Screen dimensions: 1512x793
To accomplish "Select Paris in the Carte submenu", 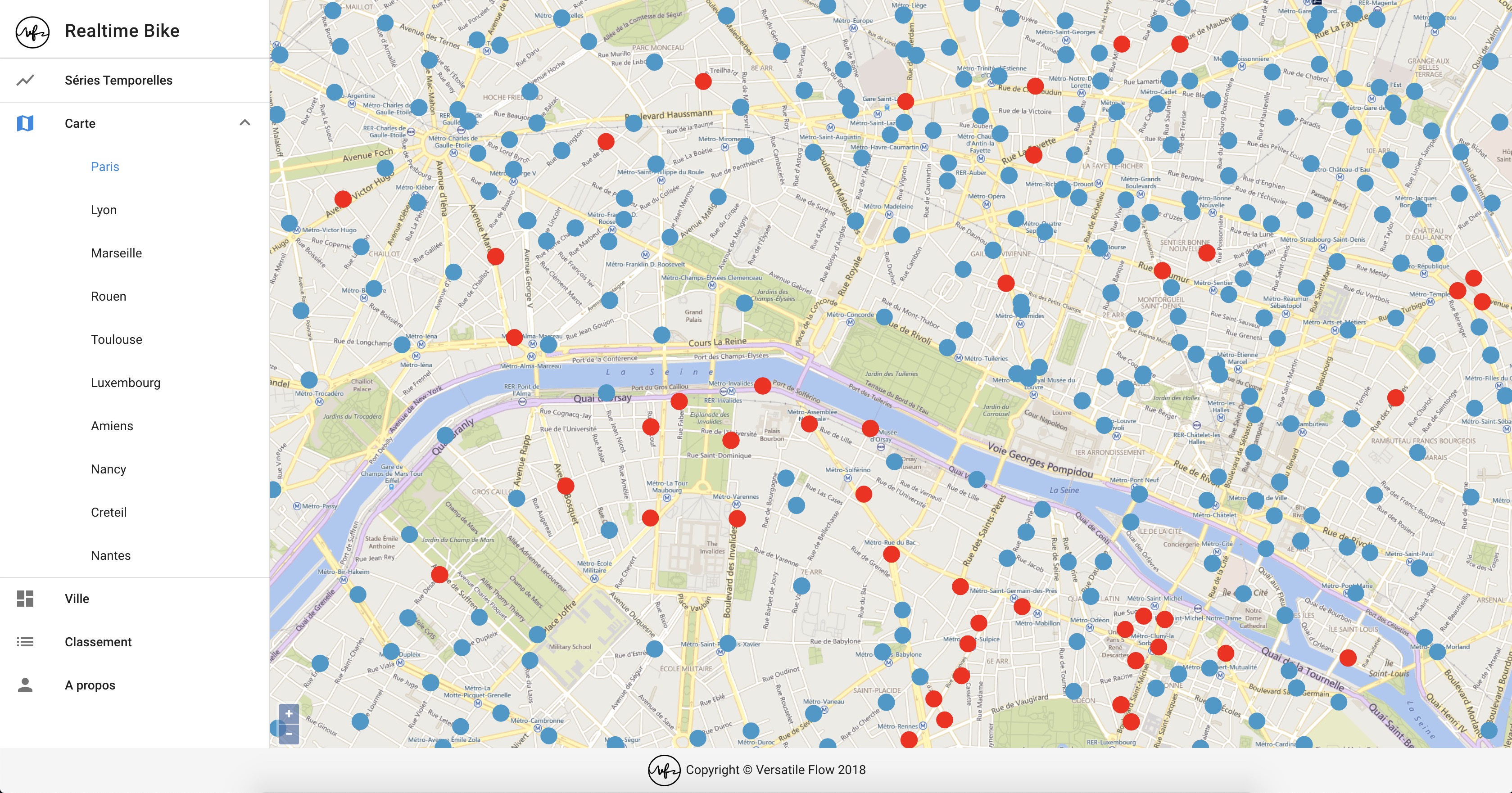I will (105, 167).
